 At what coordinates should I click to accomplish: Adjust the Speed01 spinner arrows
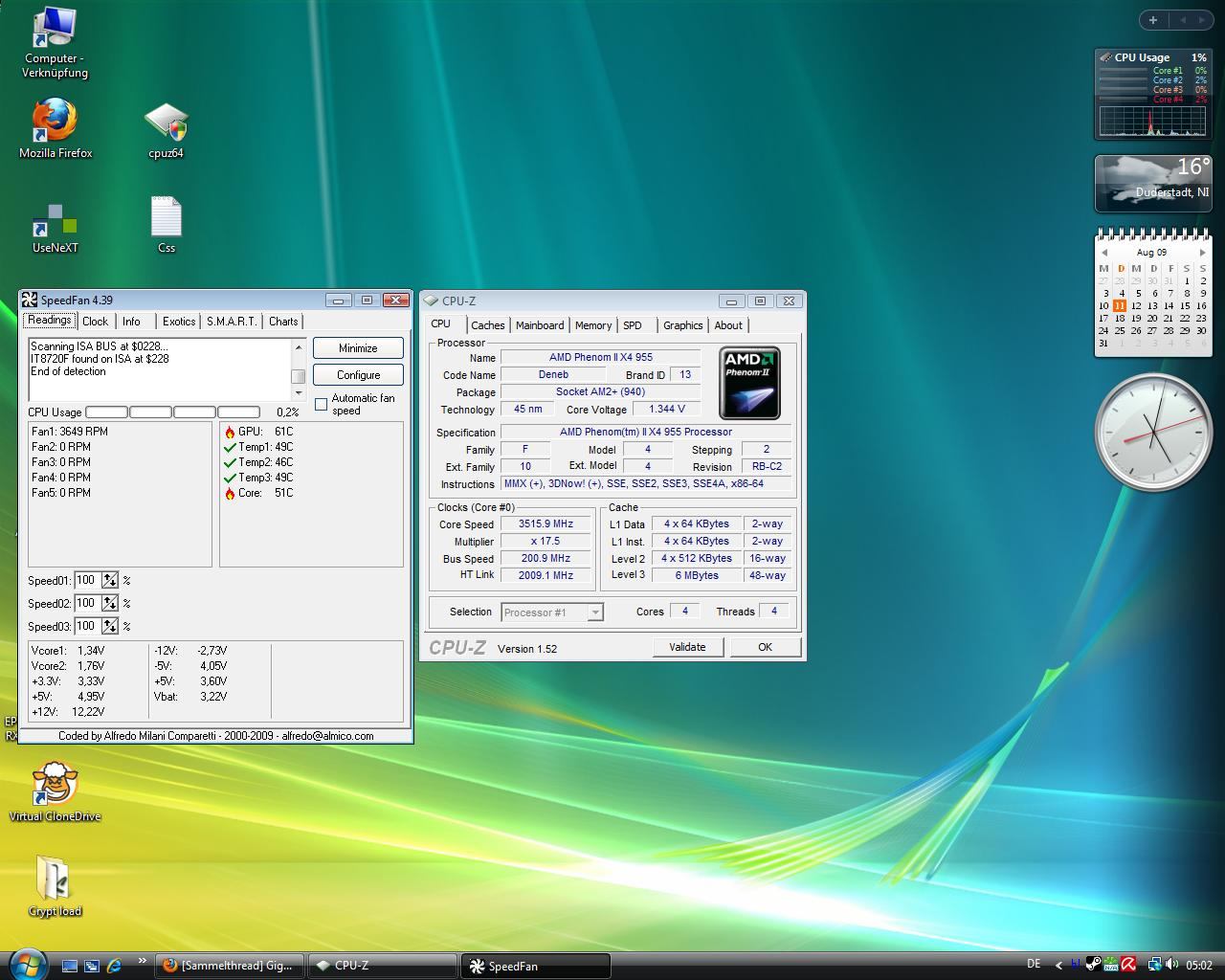click(x=110, y=580)
